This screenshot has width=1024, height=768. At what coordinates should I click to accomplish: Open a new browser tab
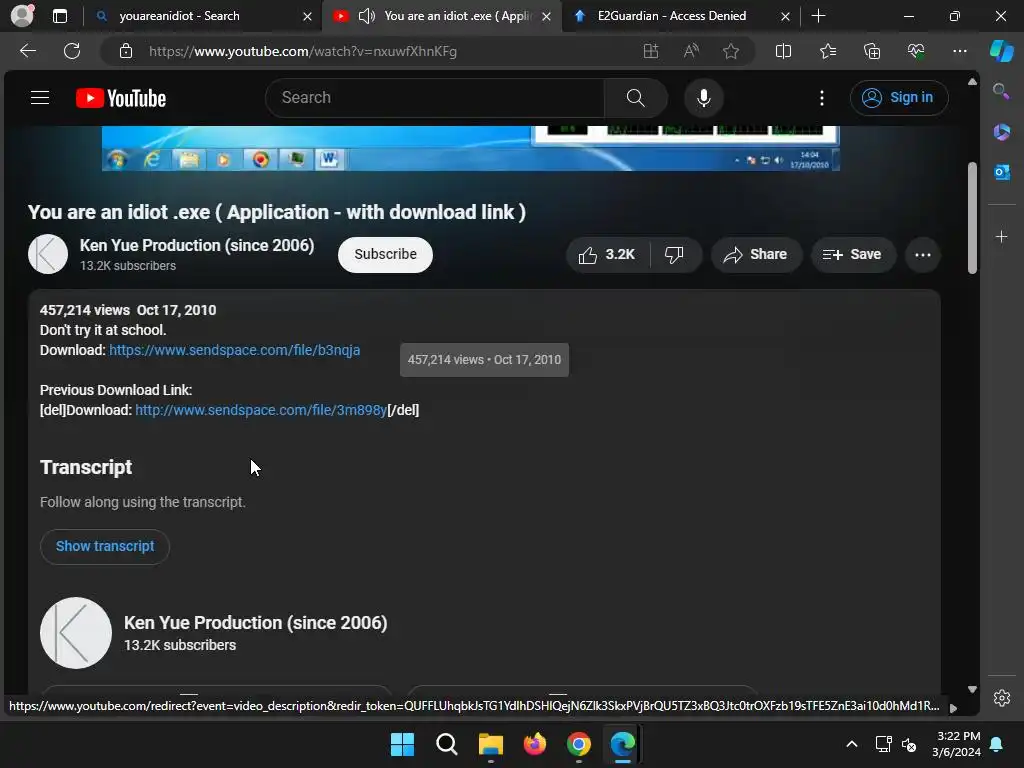tap(818, 16)
